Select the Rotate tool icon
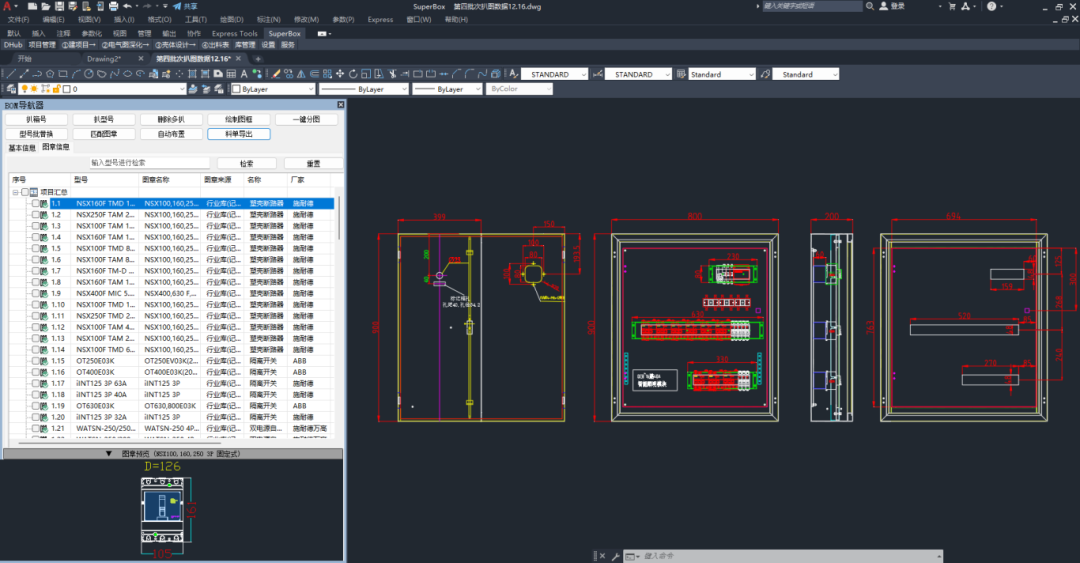The height and width of the screenshot is (563, 1080). tap(353, 74)
